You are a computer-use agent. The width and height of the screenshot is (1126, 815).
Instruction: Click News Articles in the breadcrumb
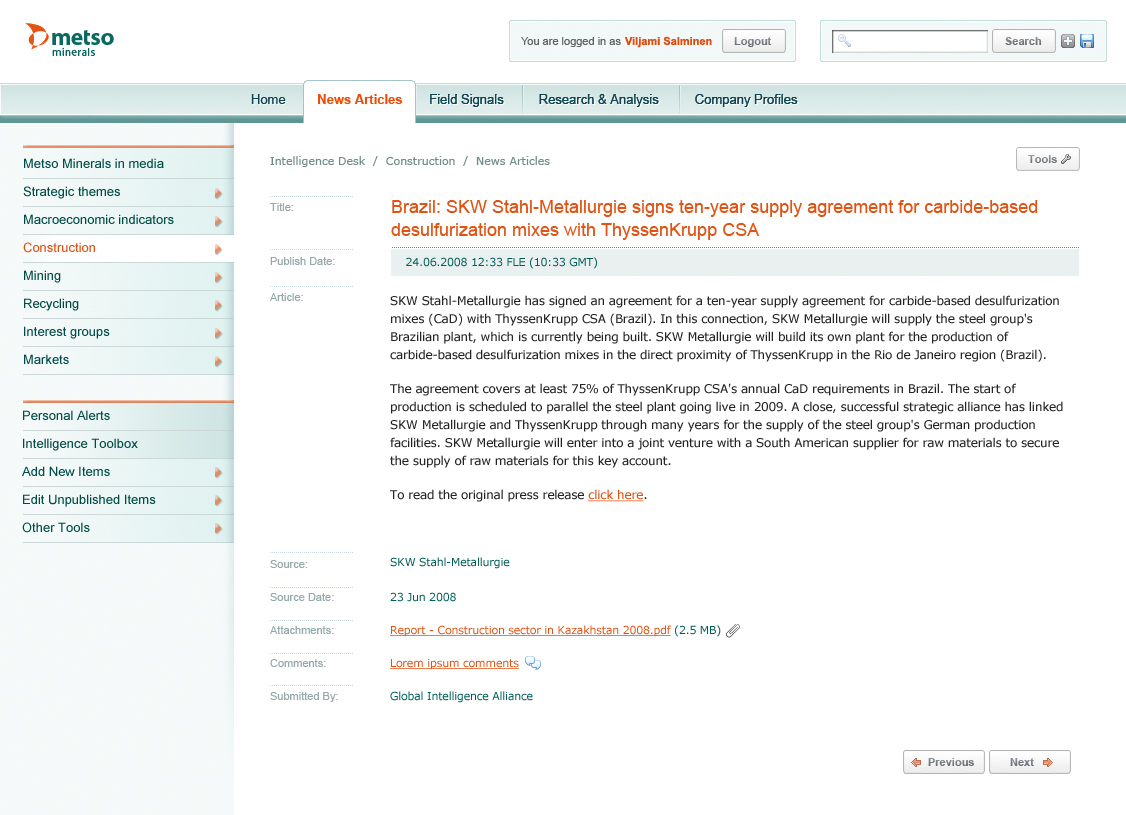(x=513, y=161)
